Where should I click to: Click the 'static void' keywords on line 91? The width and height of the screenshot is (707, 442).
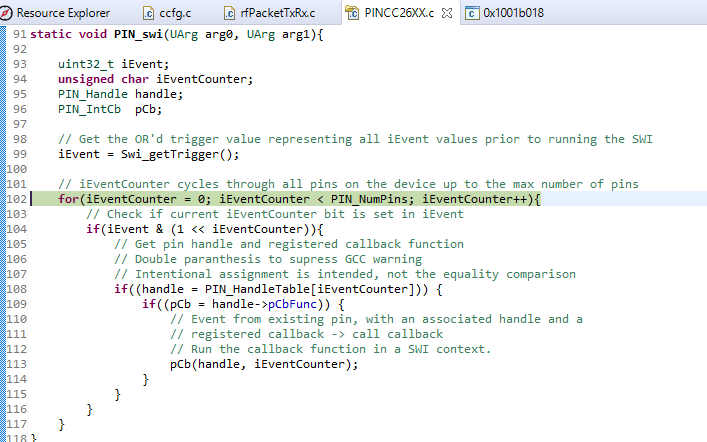tap(69, 34)
